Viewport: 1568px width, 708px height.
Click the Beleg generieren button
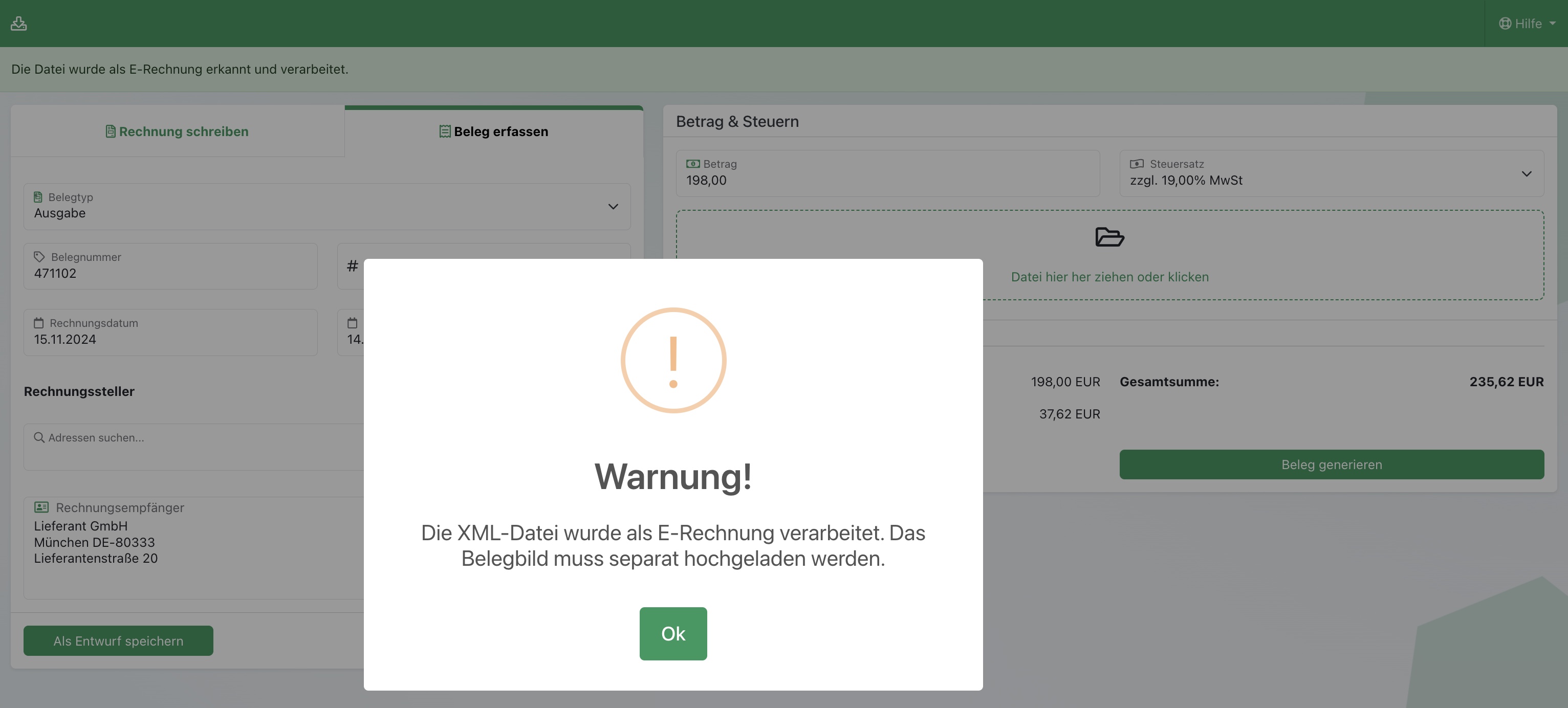point(1331,464)
